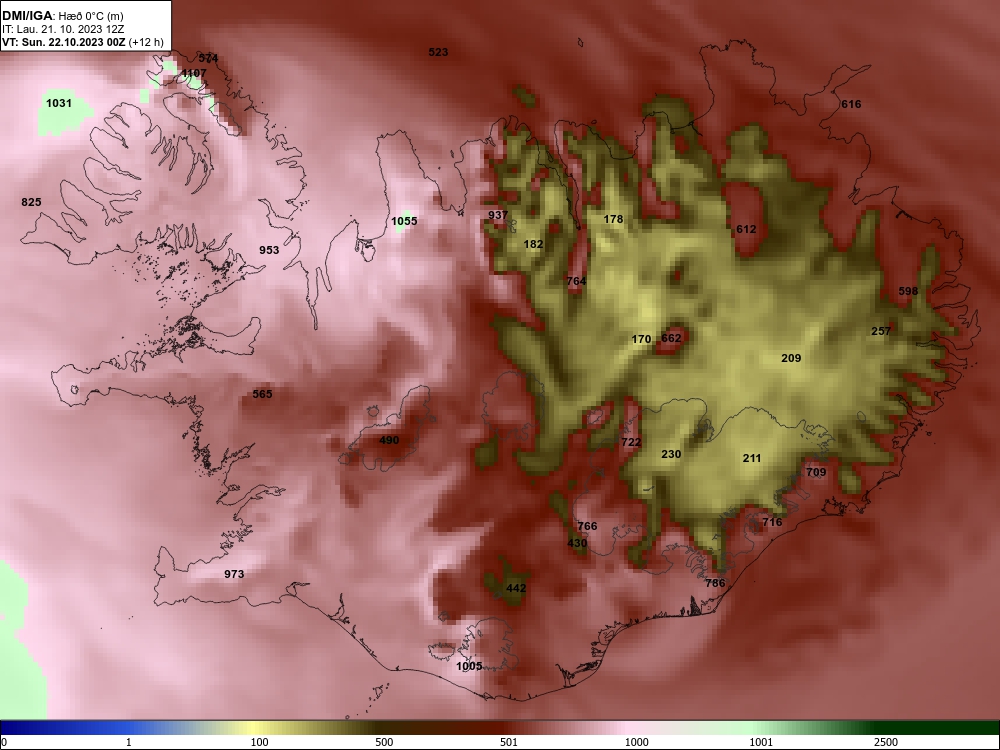Select the 257 value label

click(x=881, y=331)
